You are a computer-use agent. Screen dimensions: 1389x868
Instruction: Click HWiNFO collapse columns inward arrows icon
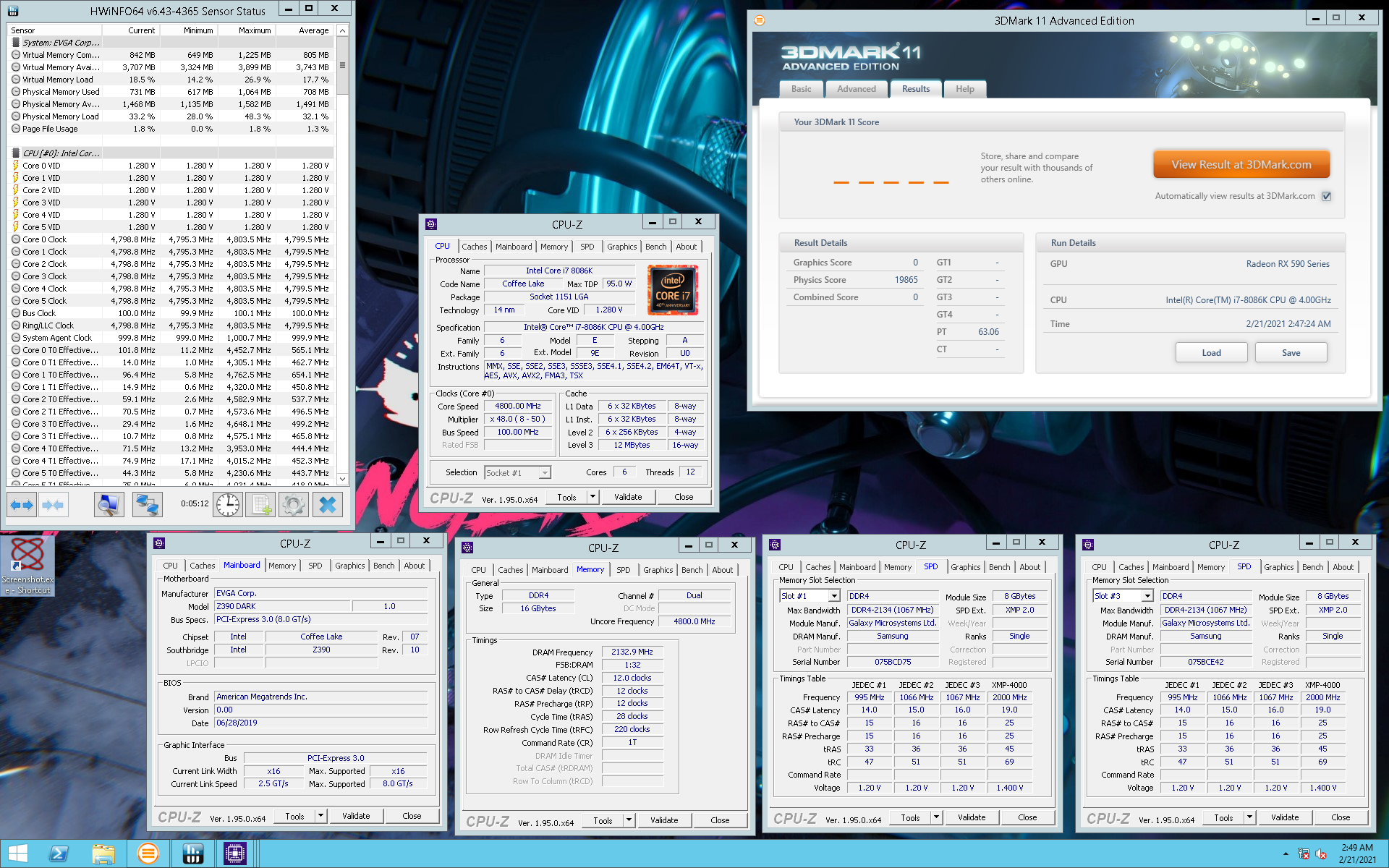click(x=53, y=504)
